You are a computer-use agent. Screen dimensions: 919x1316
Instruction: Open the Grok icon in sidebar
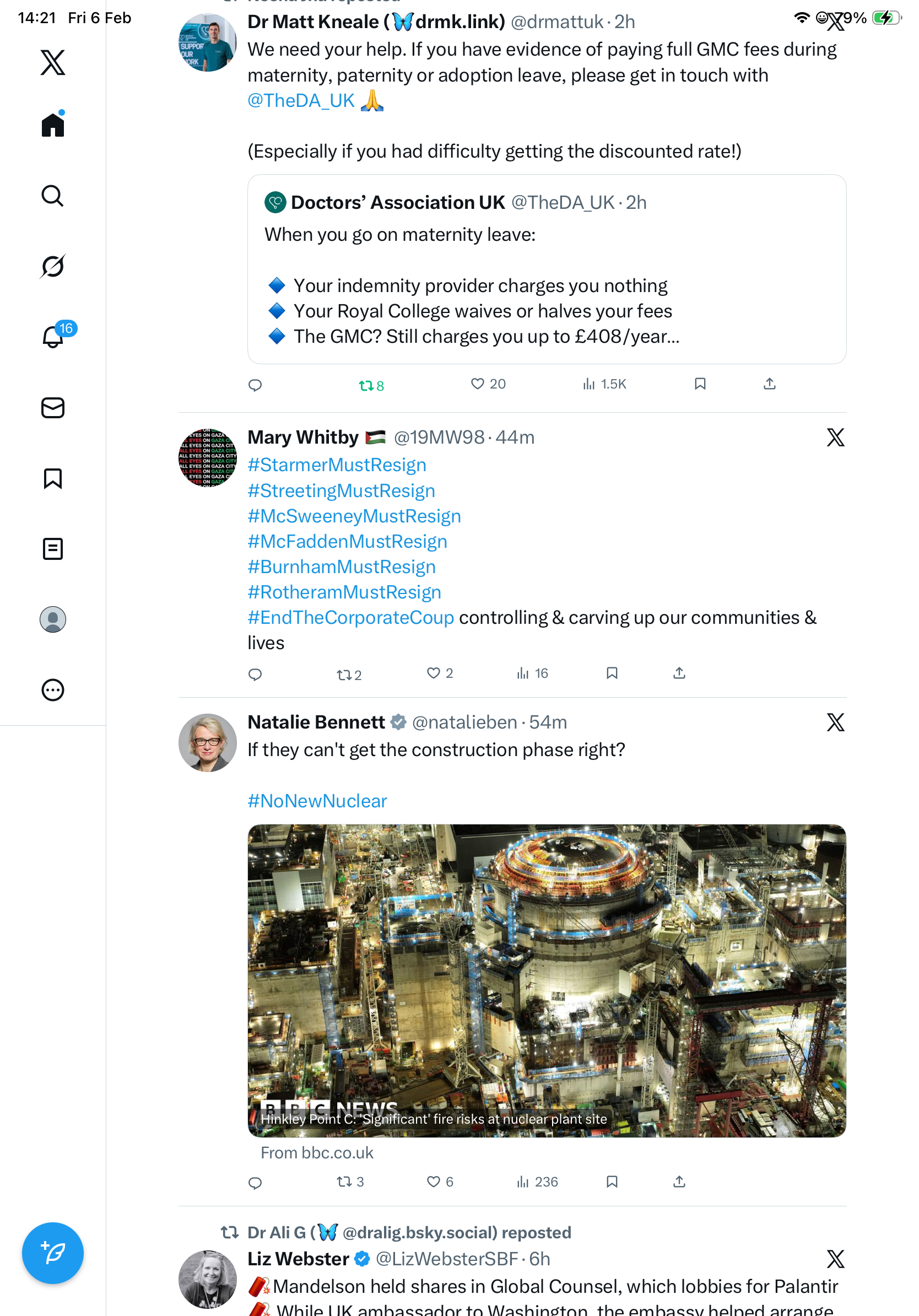(53, 266)
